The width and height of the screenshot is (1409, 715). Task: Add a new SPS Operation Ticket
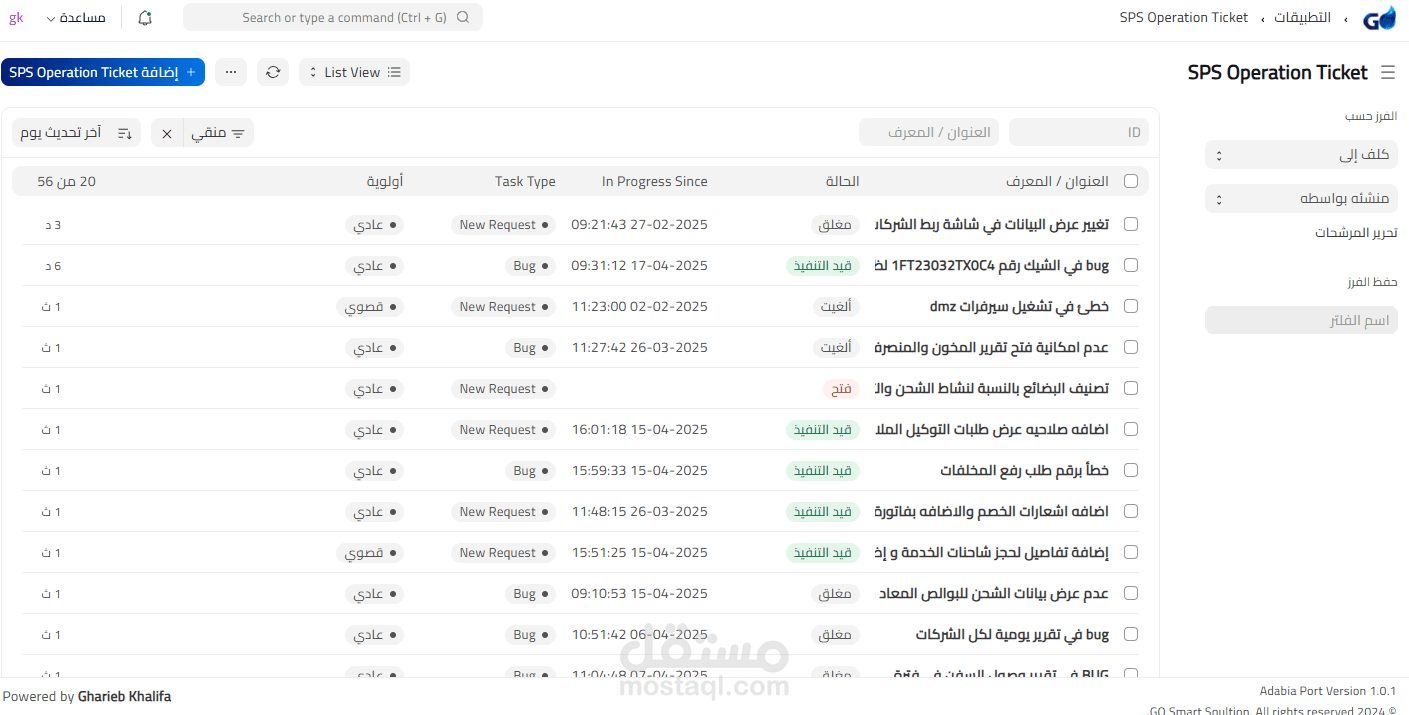(x=103, y=72)
